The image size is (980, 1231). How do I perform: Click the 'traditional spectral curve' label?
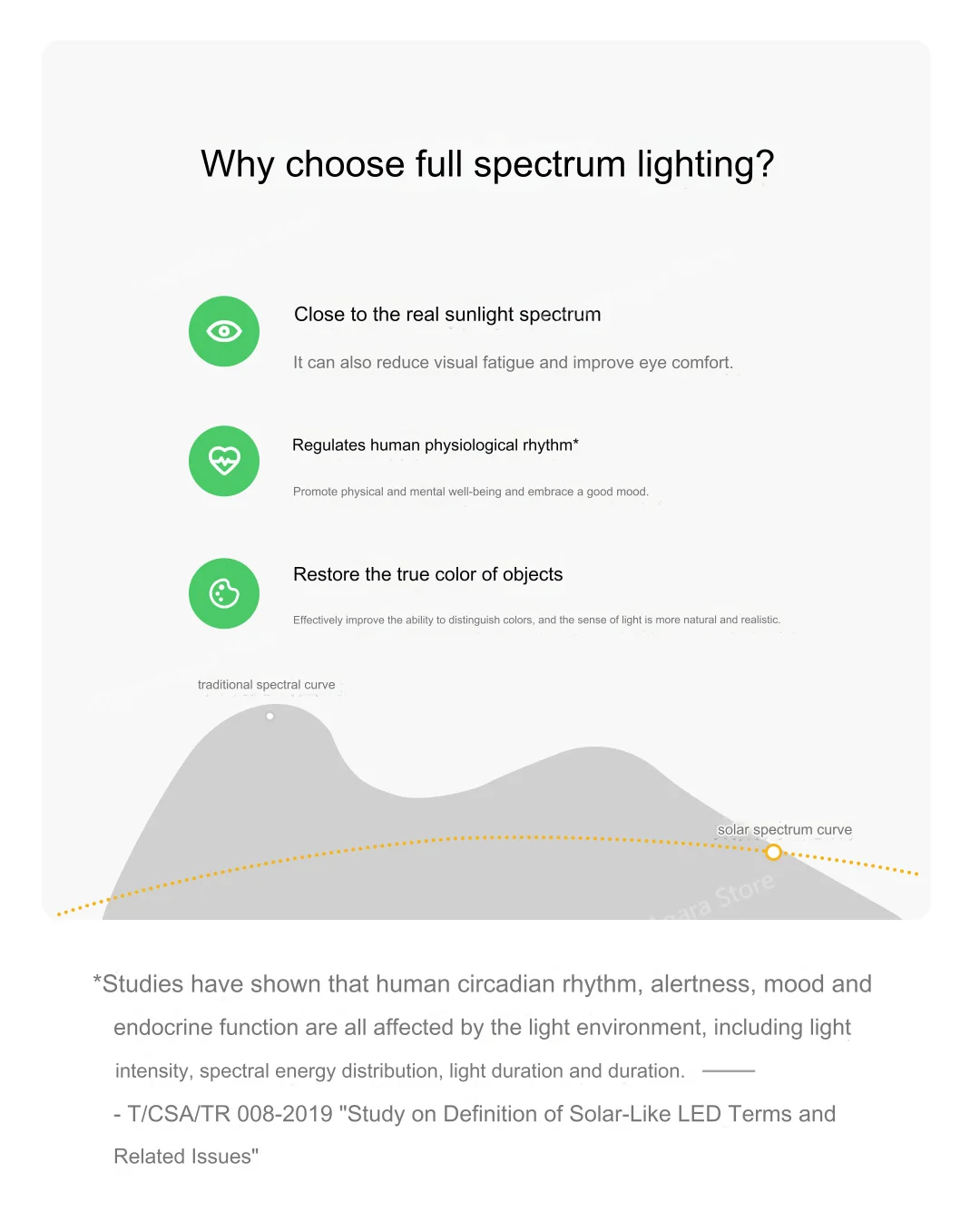click(267, 685)
